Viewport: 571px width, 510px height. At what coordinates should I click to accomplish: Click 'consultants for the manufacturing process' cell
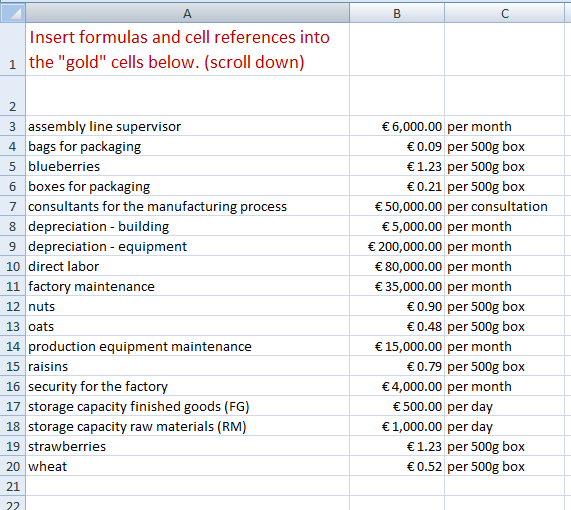(x=188, y=206)
